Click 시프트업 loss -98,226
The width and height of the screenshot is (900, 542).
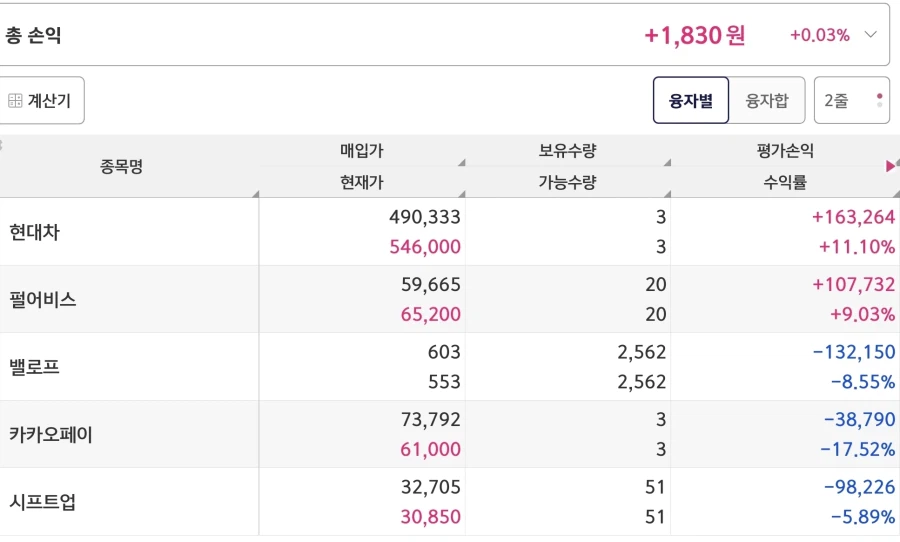pyautogui.click(x=860, y=487)
